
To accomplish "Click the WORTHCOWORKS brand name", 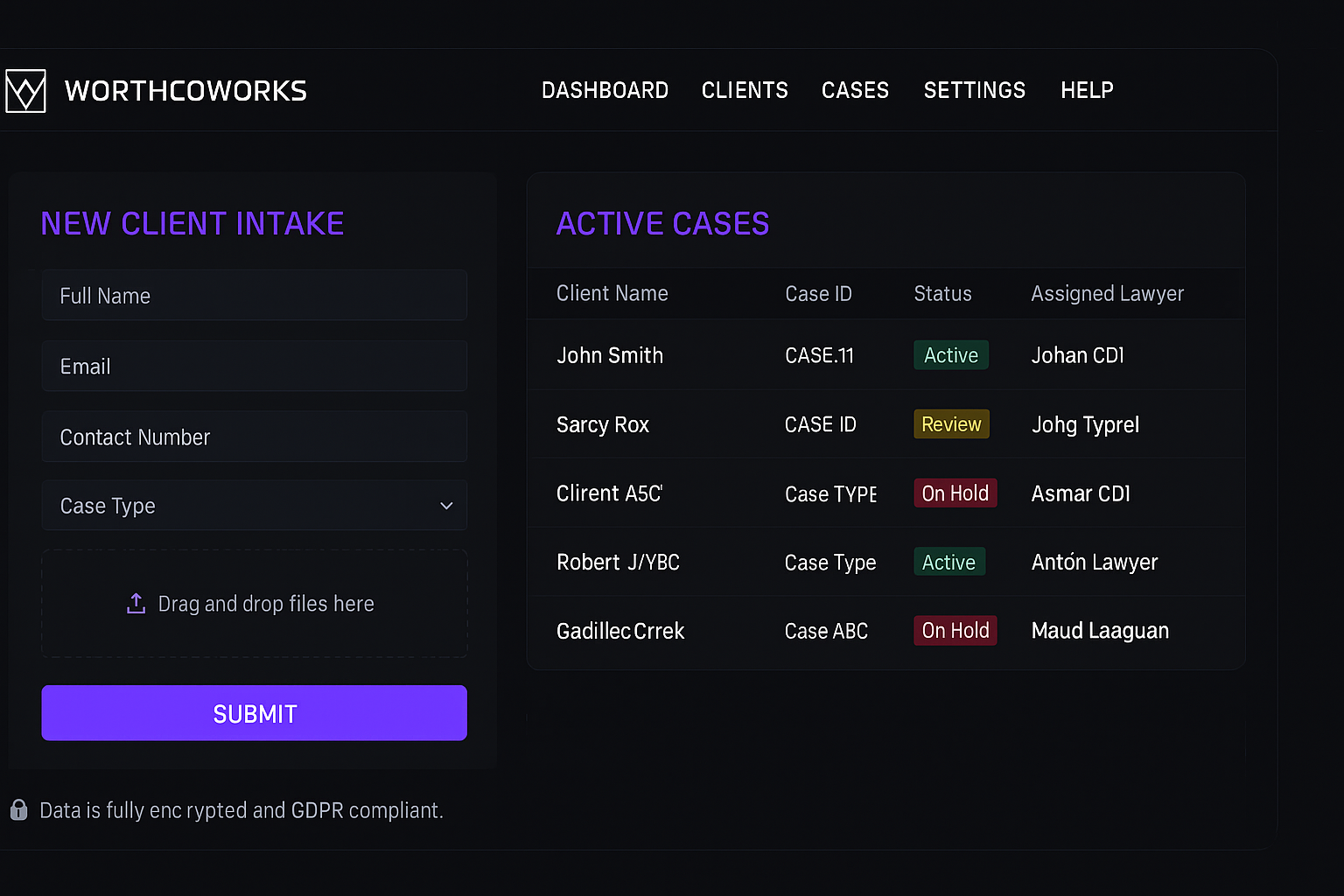I will point(185,91).
